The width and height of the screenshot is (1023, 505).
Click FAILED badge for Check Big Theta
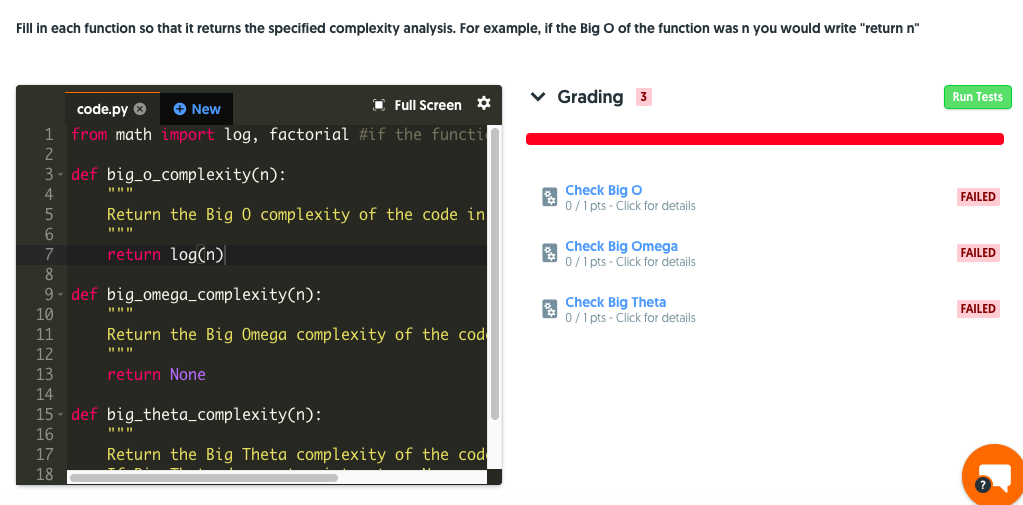(978, 309)
